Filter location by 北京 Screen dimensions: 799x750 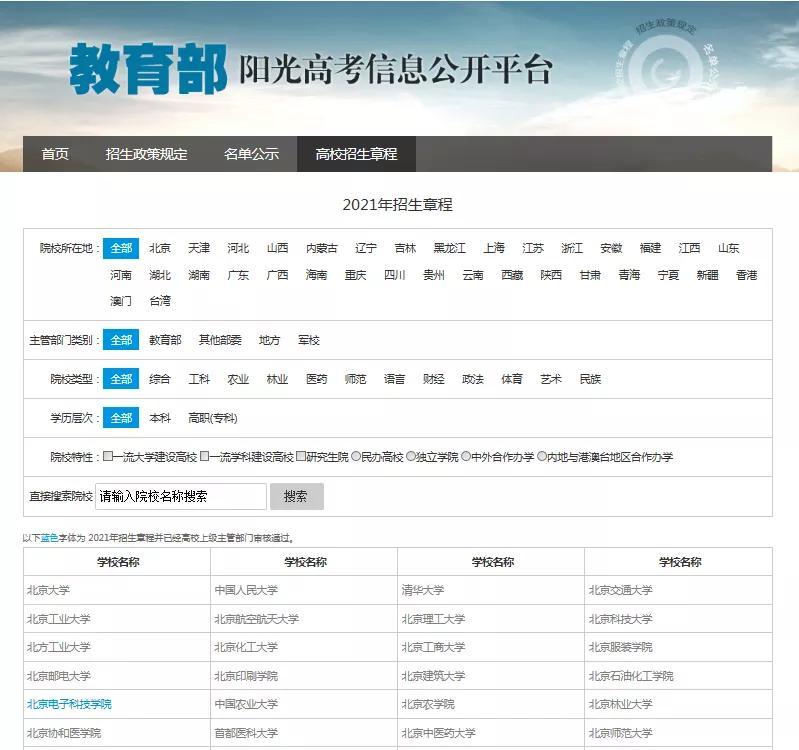[160, 248]
